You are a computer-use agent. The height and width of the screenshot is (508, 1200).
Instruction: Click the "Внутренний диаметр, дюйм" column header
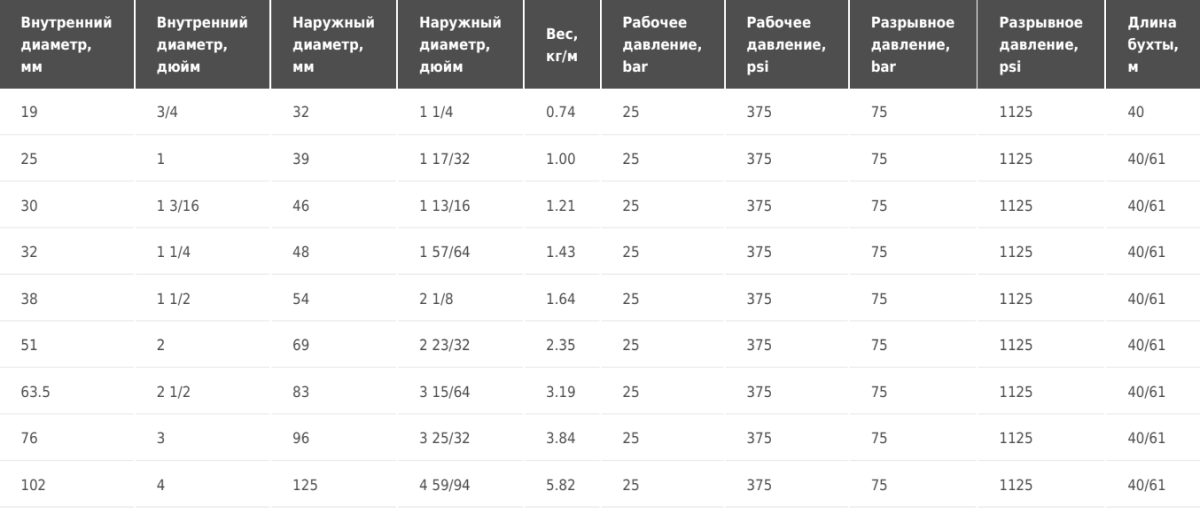[x=203, y=45]
